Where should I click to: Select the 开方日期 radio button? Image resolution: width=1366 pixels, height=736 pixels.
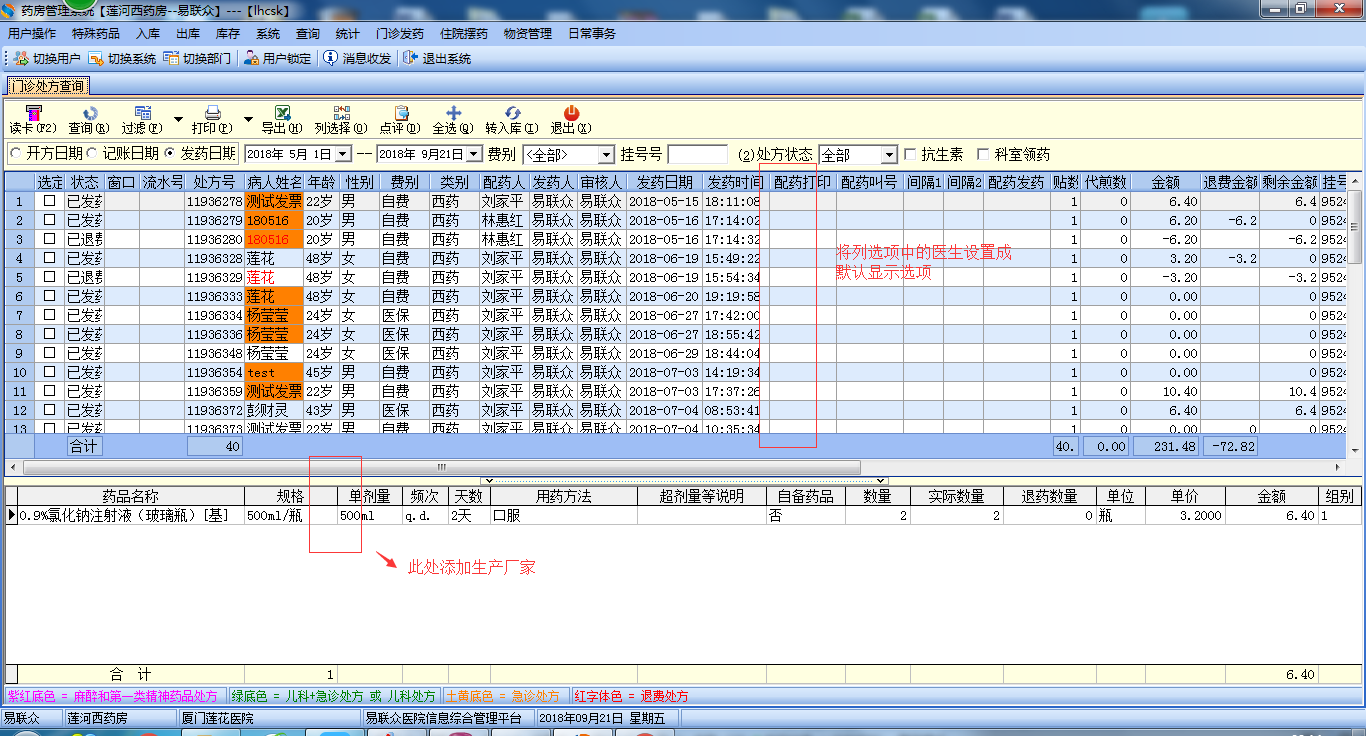point(16,154)
